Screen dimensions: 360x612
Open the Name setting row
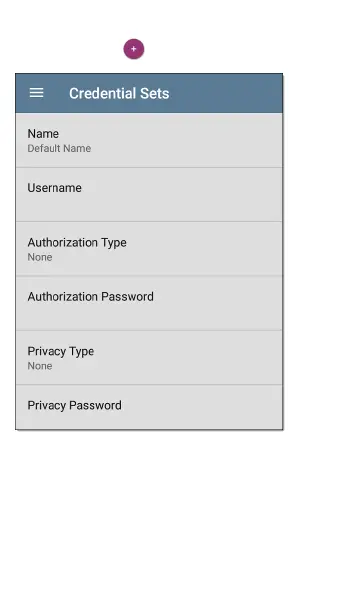pyautogui.click(x=149, y=141)
